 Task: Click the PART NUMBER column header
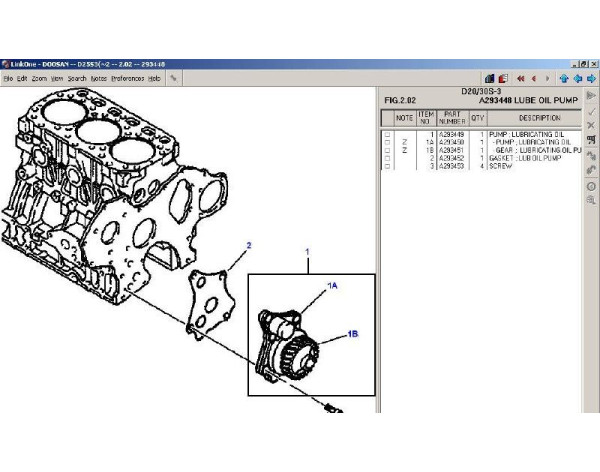pyautogui.click(x=452, y=118)
